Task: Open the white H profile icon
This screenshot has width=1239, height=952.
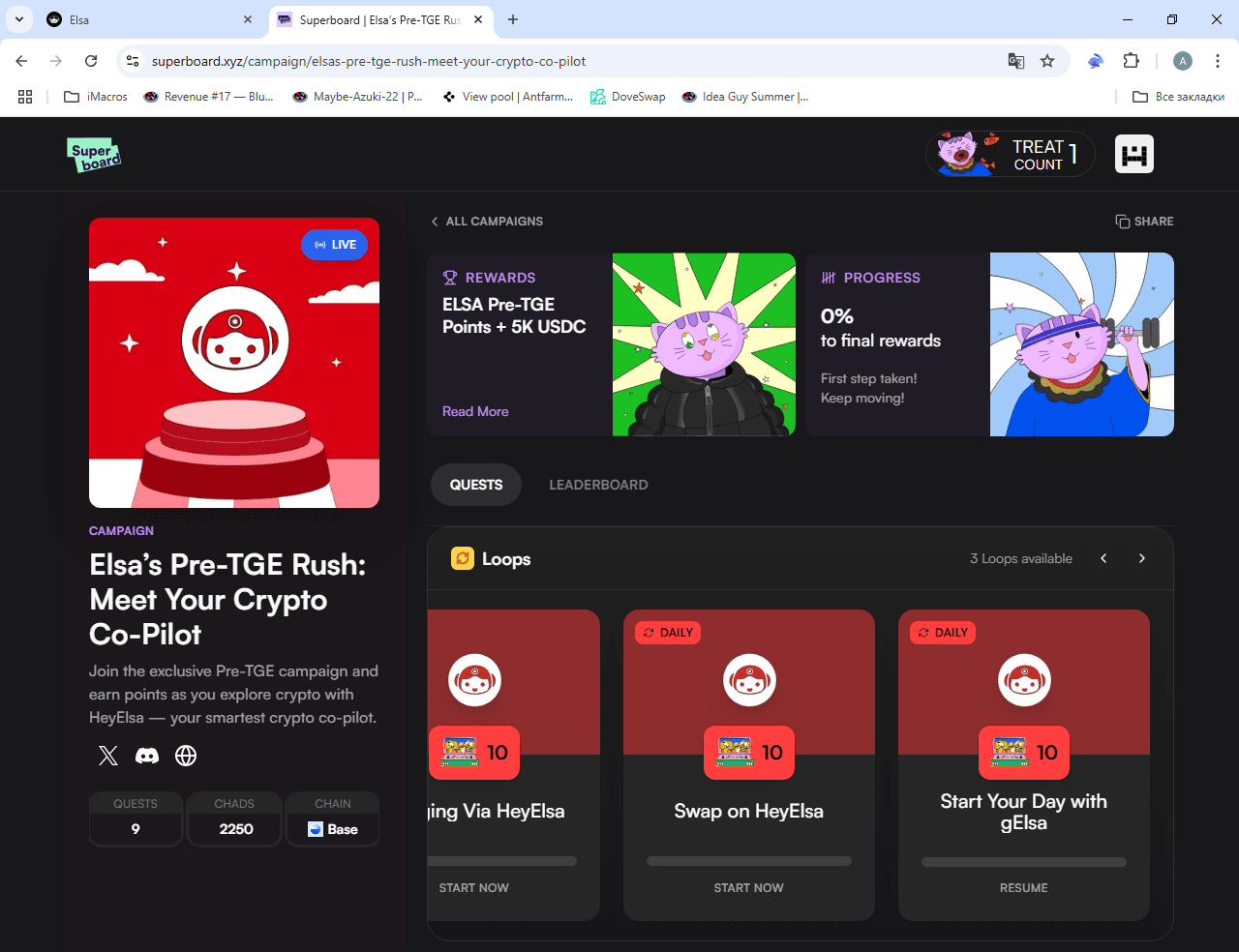Action: (1134, 154)
